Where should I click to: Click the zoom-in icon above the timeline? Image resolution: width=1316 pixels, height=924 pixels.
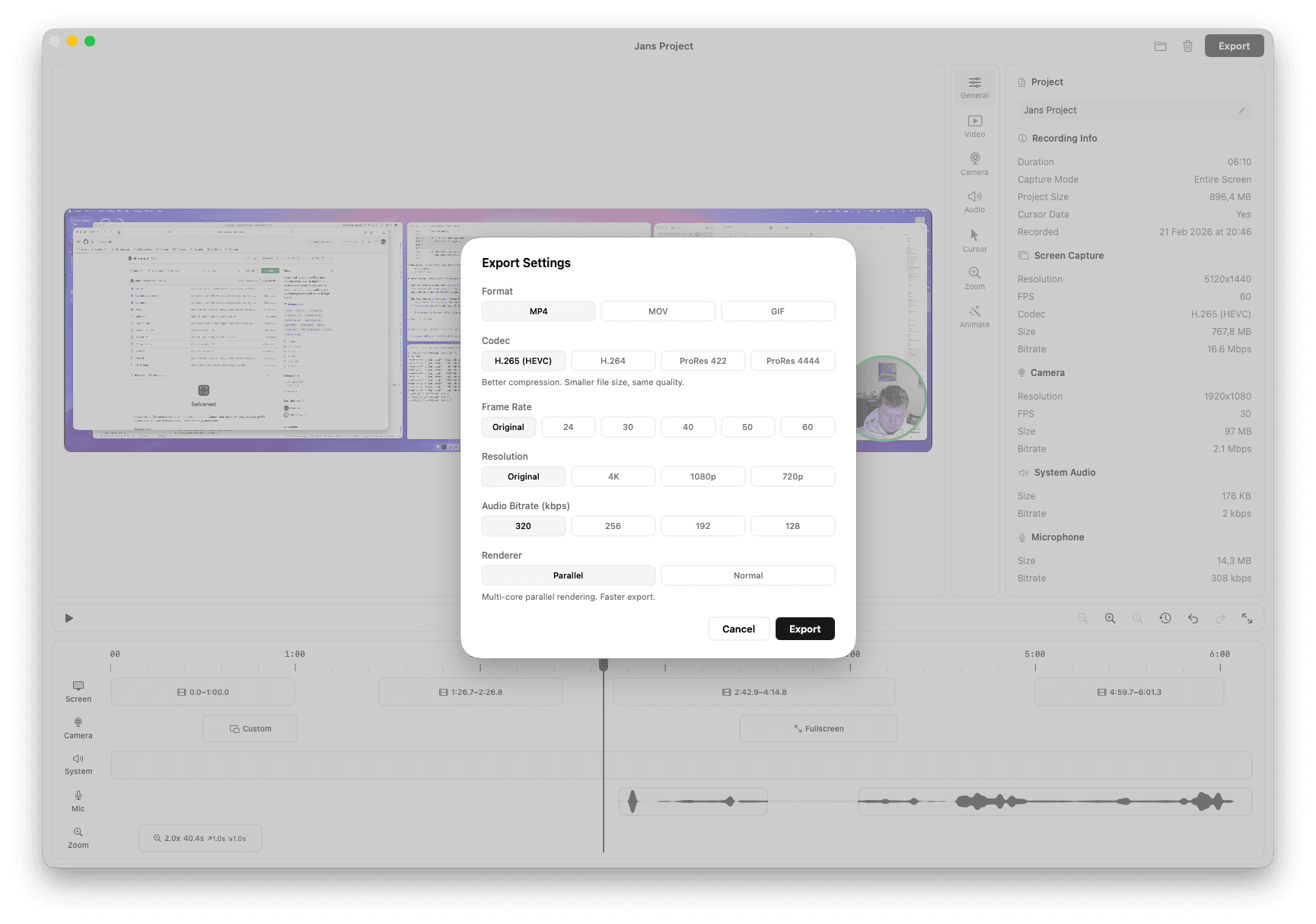pos(1110,618)
